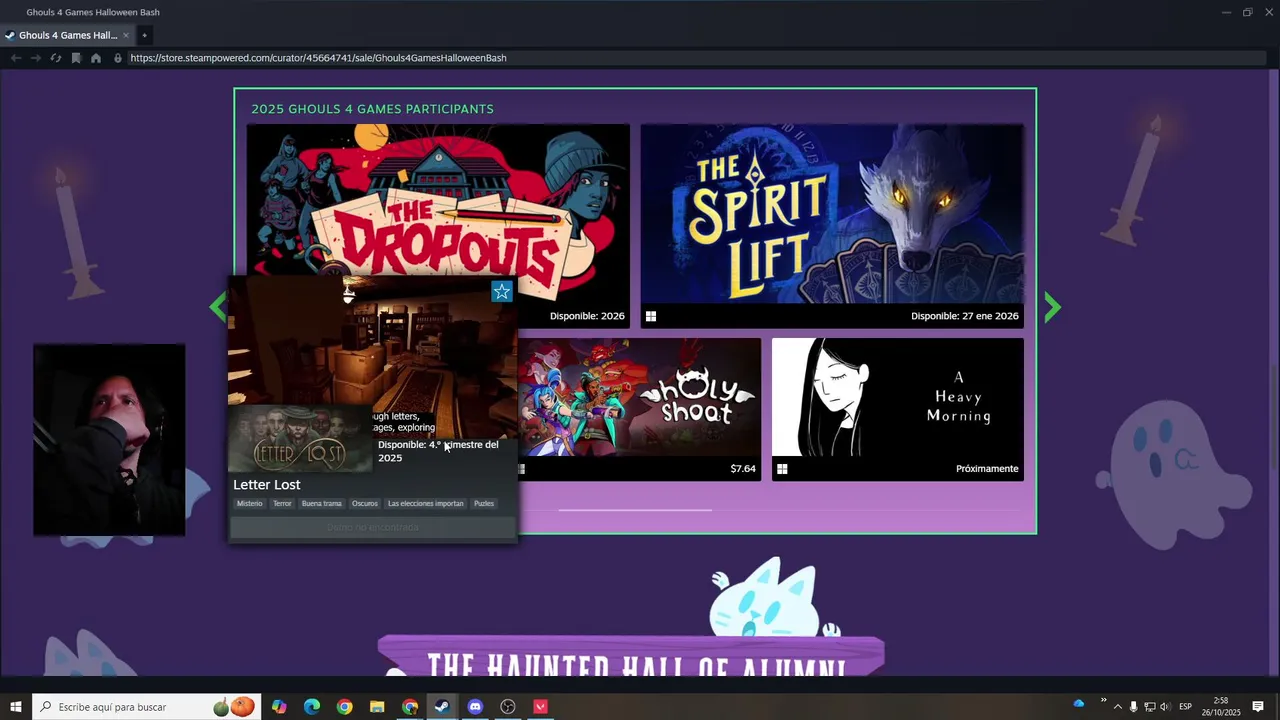Open A Heavy Morning game capsule
Image resolution: width=1280 pixels, height=720 pixels.
[x=898, y=409]
